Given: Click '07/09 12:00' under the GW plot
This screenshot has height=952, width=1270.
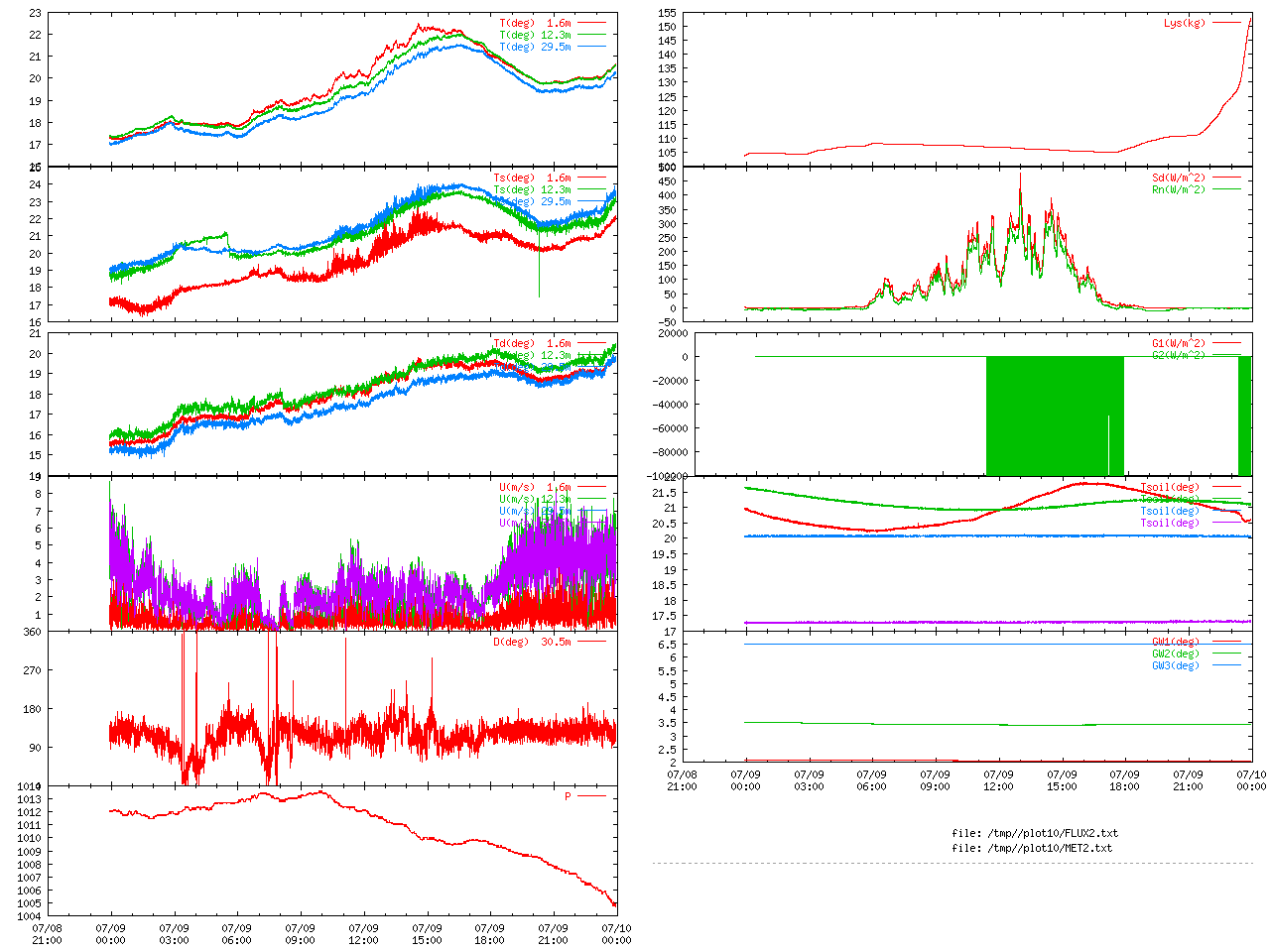Looking at the screenshot, I should (x=998, y=780).
